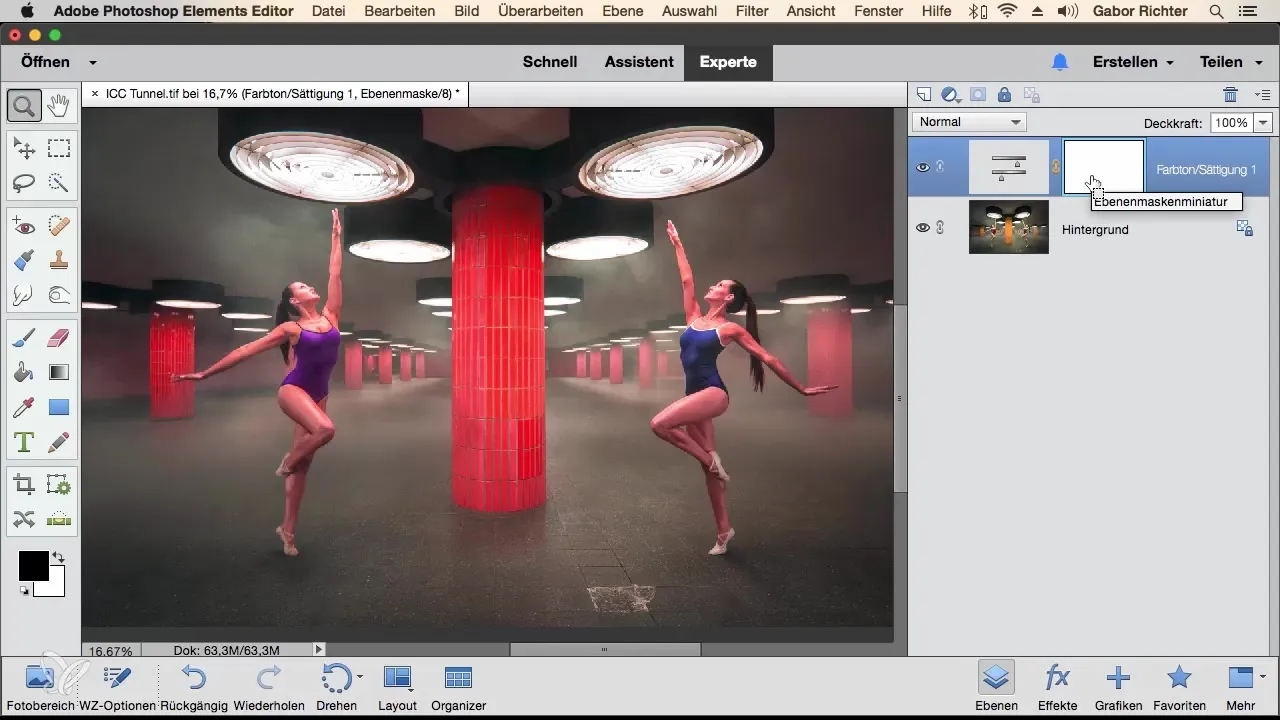Select the Smudge finger tool
The width and height of the screenshot is (1280, 720).
pyautogui.click(x=24, y=295)
